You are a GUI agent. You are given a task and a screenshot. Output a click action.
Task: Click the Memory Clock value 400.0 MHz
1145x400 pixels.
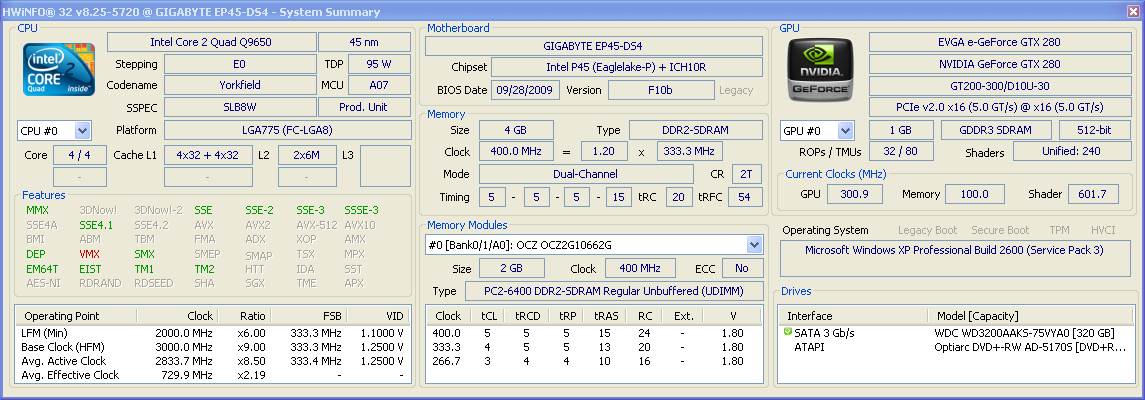516,153
